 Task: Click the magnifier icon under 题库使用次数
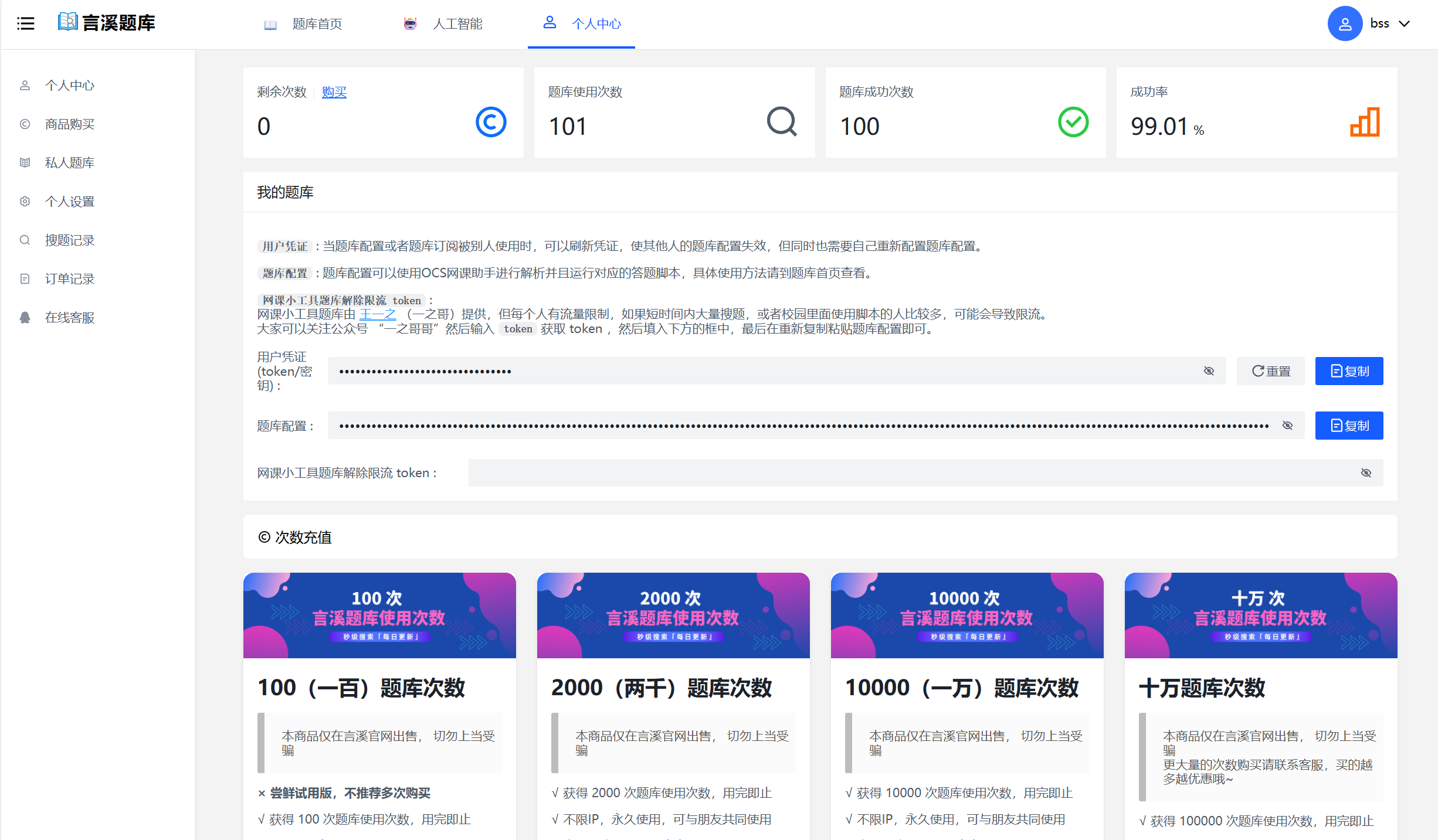pos(782,122)
